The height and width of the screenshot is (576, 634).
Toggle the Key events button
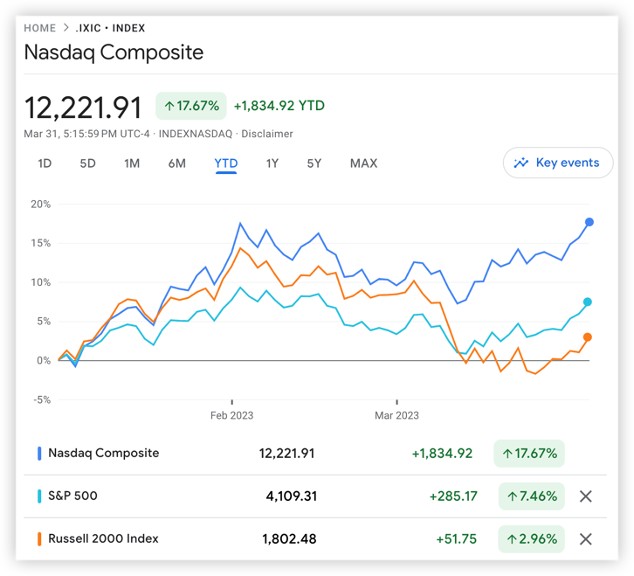pos(558,163)
